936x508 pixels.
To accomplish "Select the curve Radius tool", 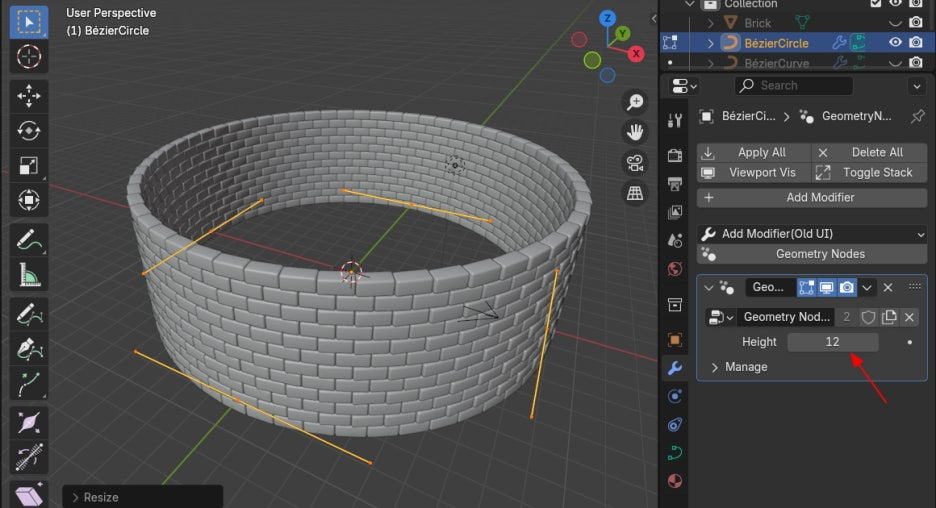I will point(29,423).
